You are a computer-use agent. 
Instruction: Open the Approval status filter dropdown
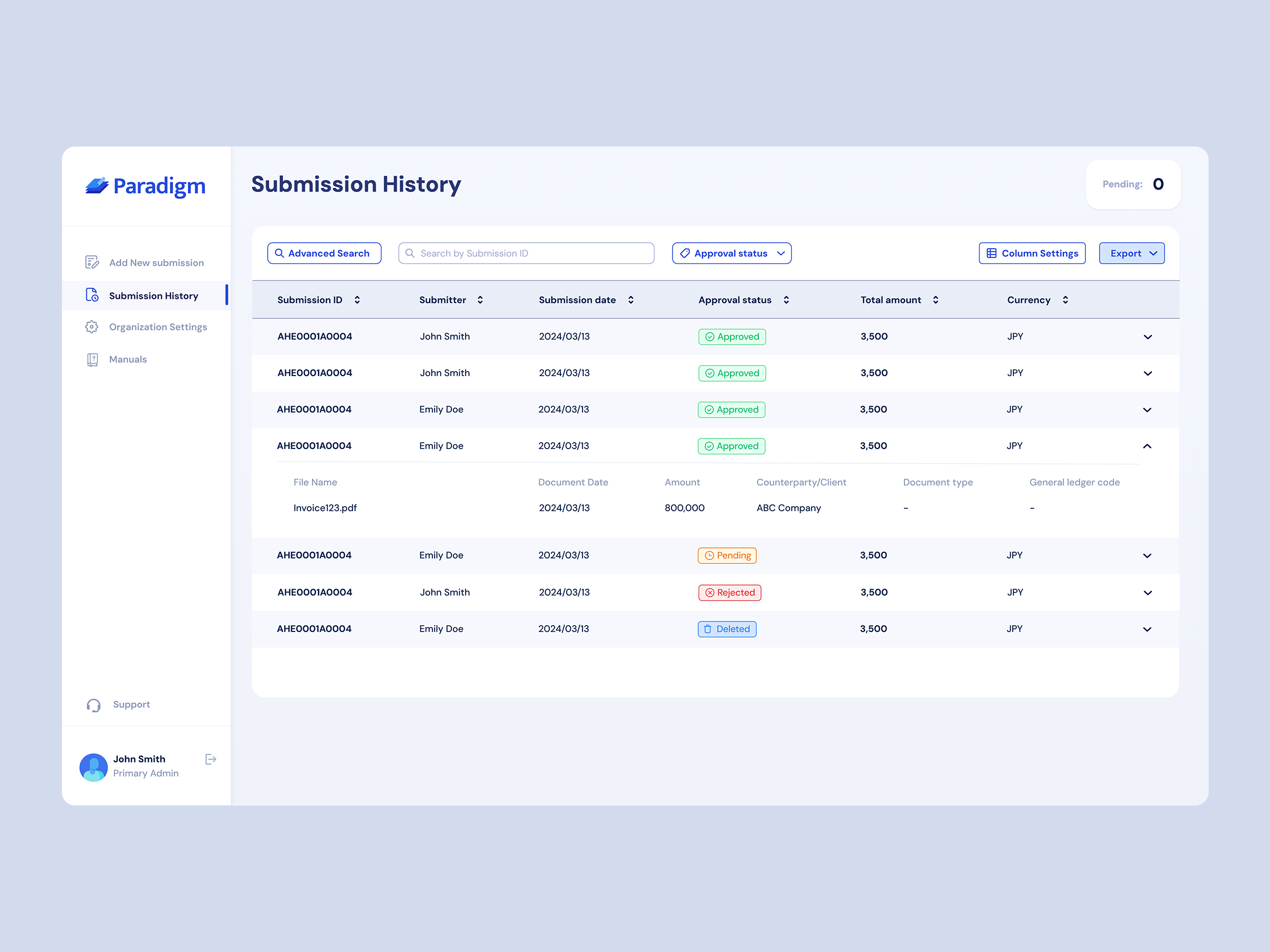pyautogui.click(x=731, y=253)
